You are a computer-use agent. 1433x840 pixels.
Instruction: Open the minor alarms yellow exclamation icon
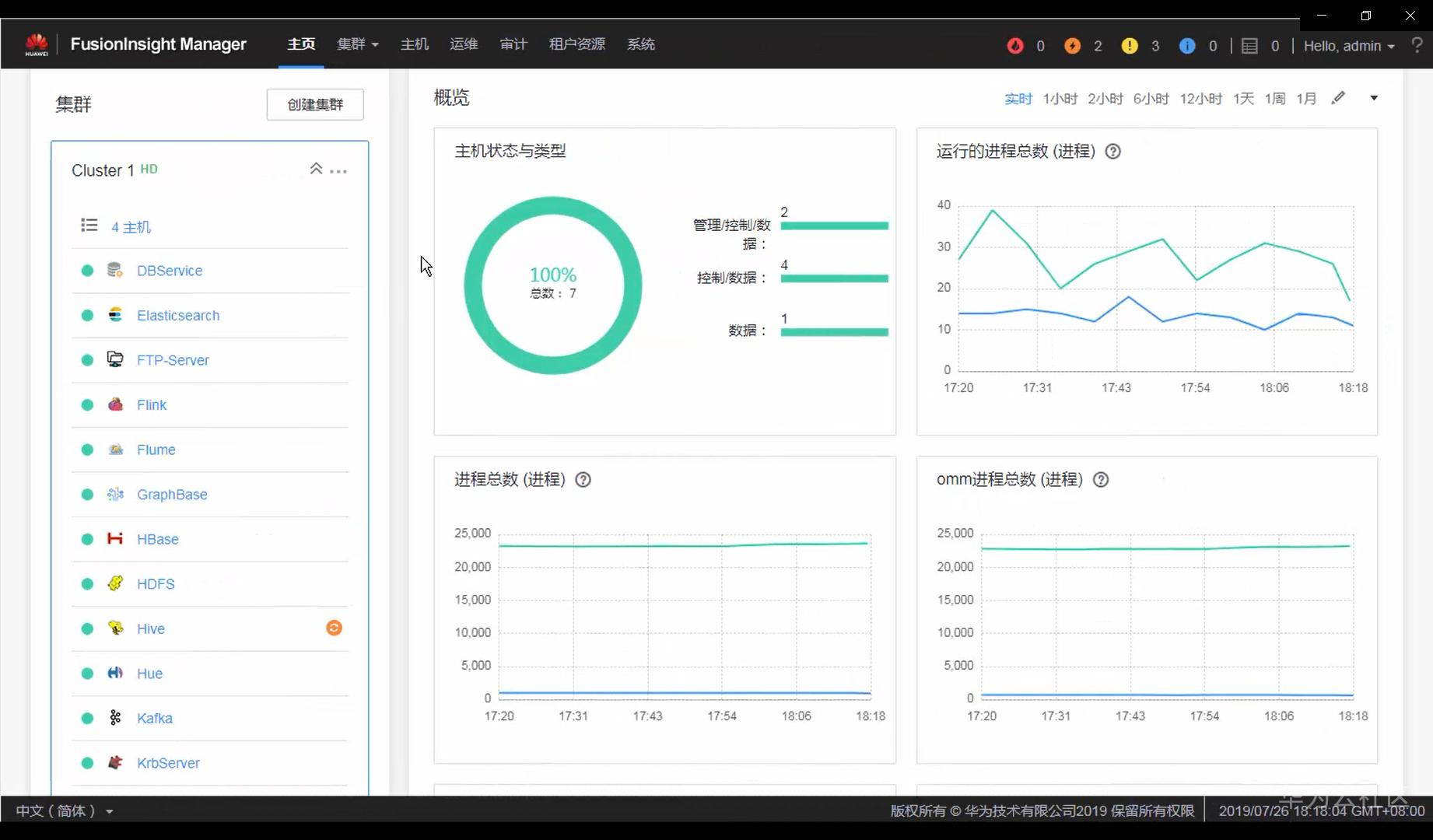1130,46
